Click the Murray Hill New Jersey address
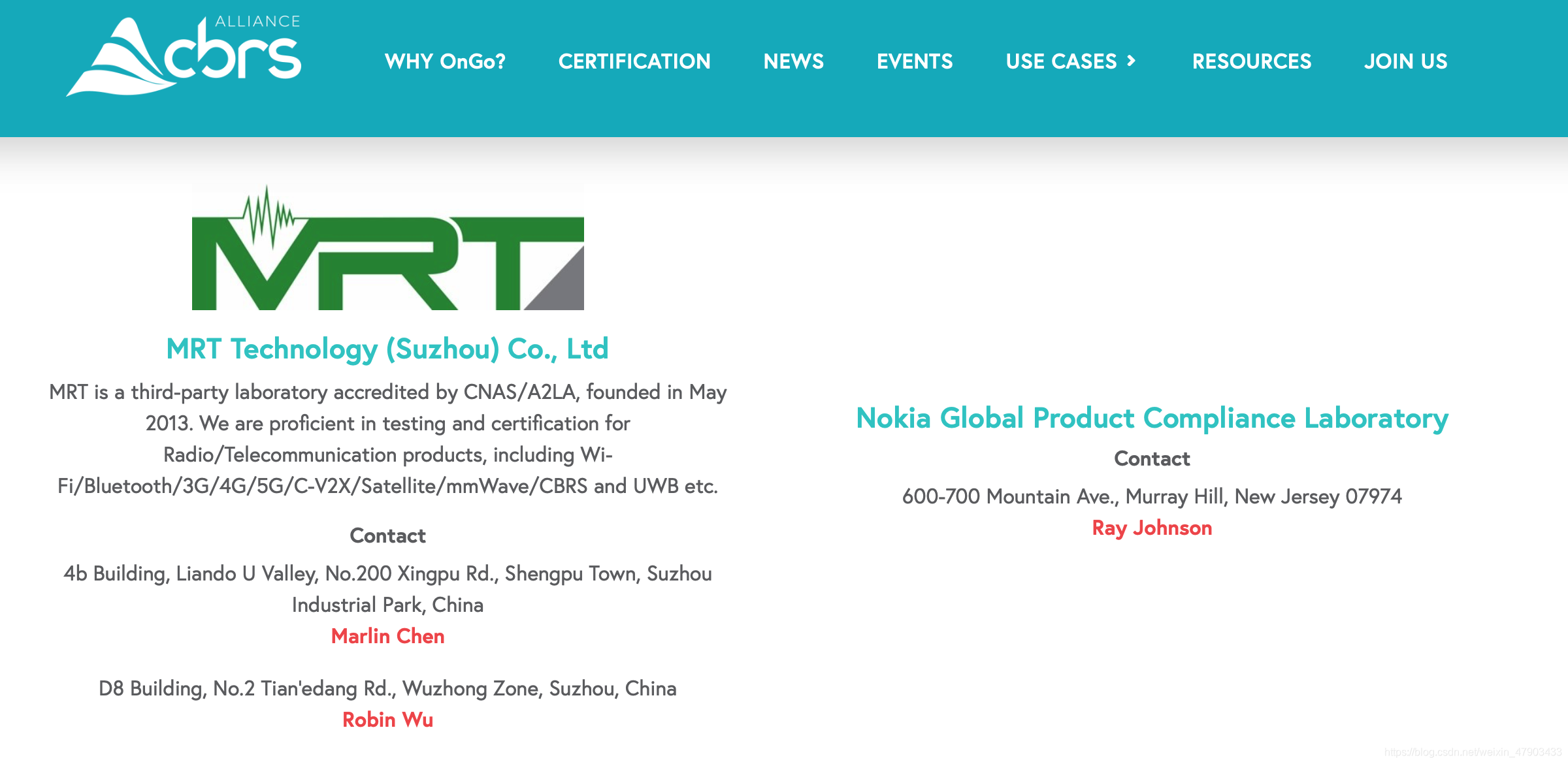This screenshot has height=764, width=1568. [x=1152, y=496]
